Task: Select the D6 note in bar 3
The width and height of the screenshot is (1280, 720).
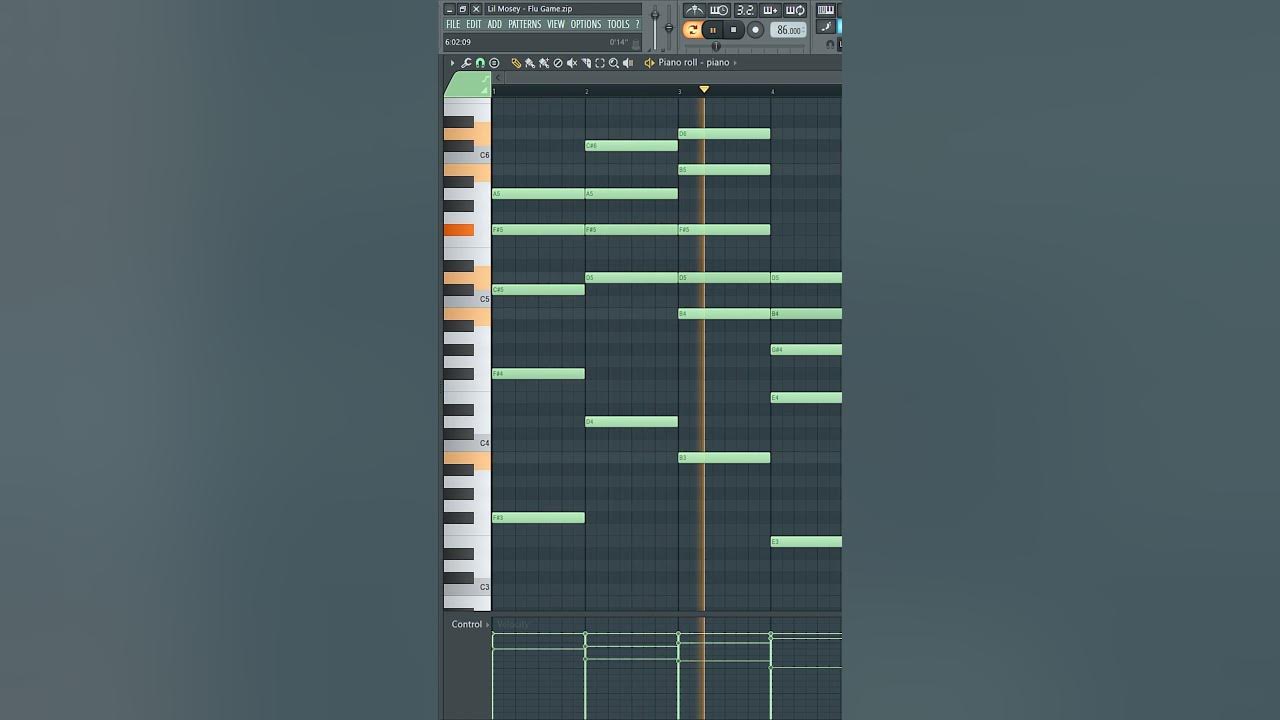Action: pos(724,134)
